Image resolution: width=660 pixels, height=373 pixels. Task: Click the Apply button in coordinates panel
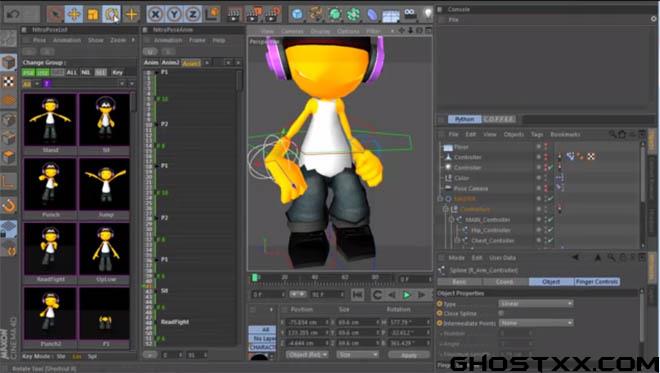tap(409, 355)
